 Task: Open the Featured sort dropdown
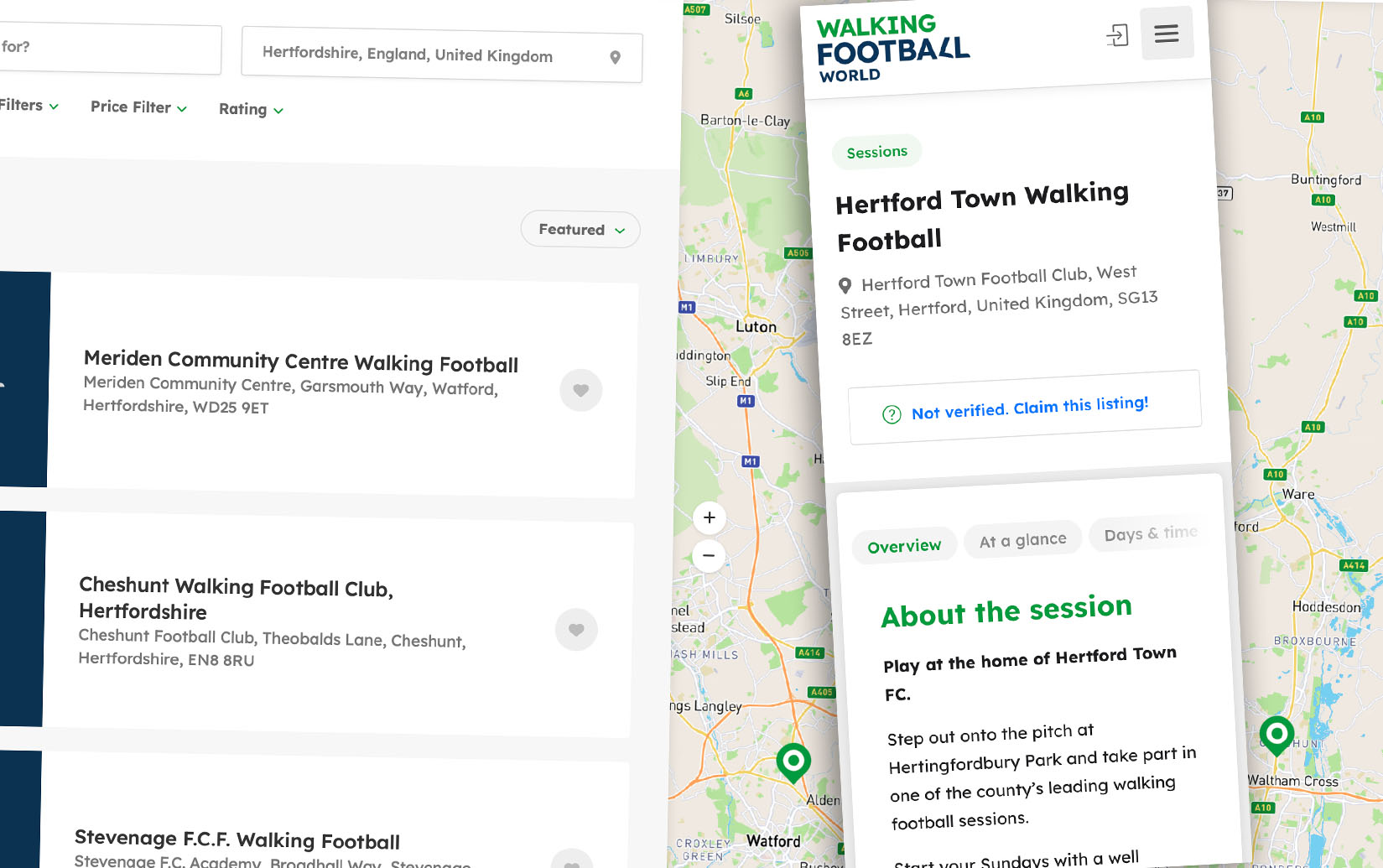[x=580, y=230]
